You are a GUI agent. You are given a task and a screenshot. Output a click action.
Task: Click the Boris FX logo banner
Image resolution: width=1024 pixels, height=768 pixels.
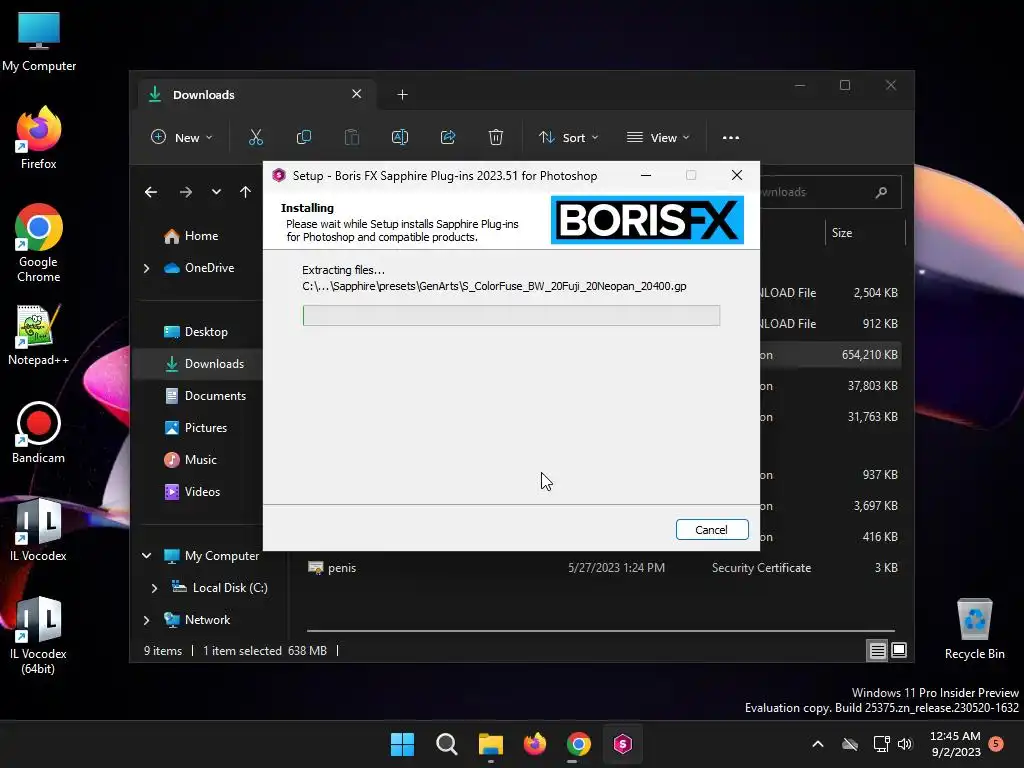647,220
